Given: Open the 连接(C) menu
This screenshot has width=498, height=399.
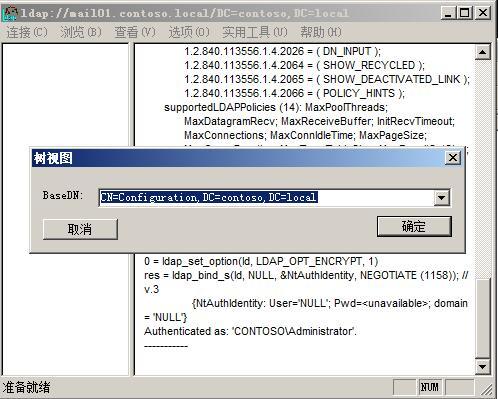Looking at the screenshot, I should point(27,32).
